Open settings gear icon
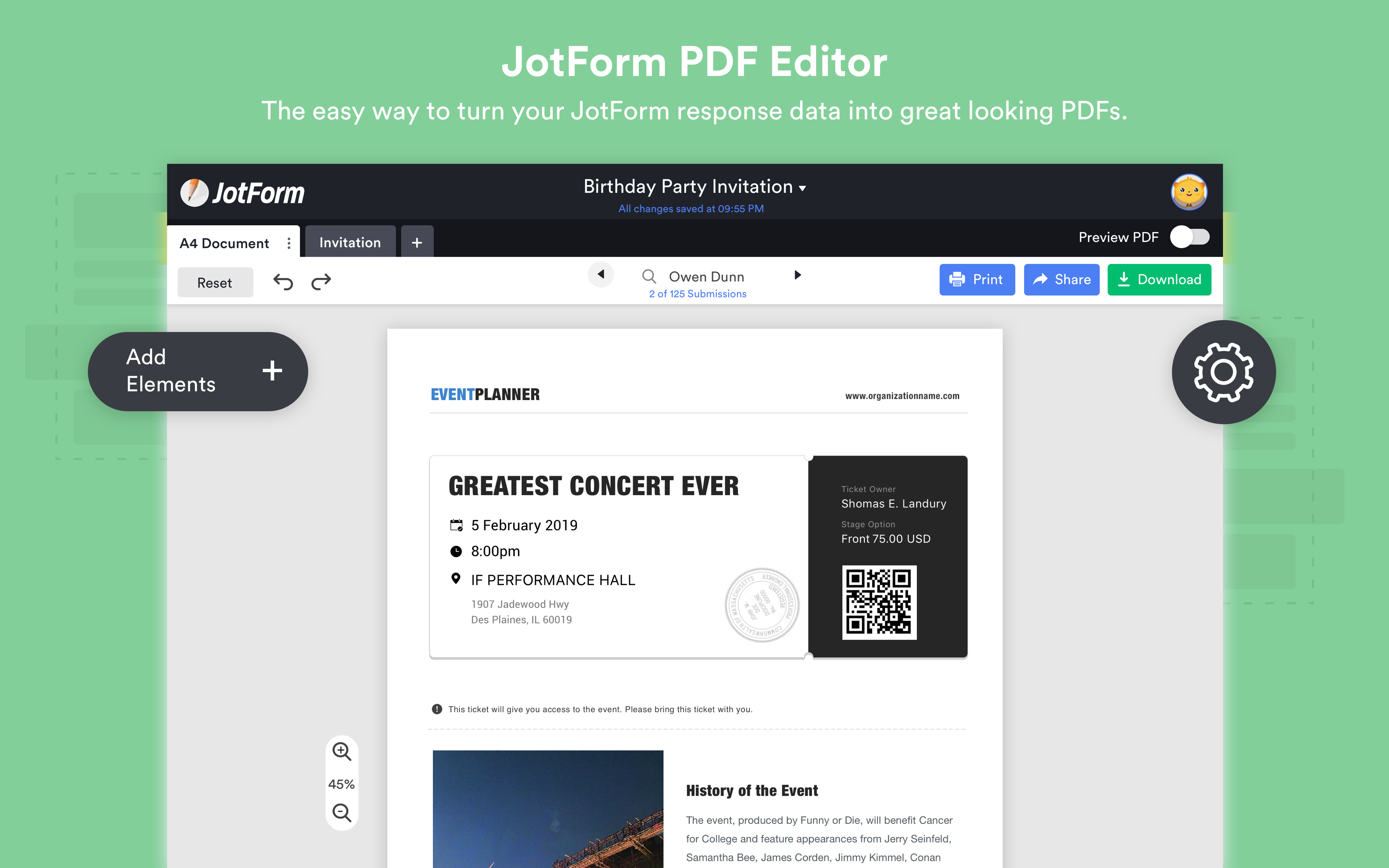 1223,372
